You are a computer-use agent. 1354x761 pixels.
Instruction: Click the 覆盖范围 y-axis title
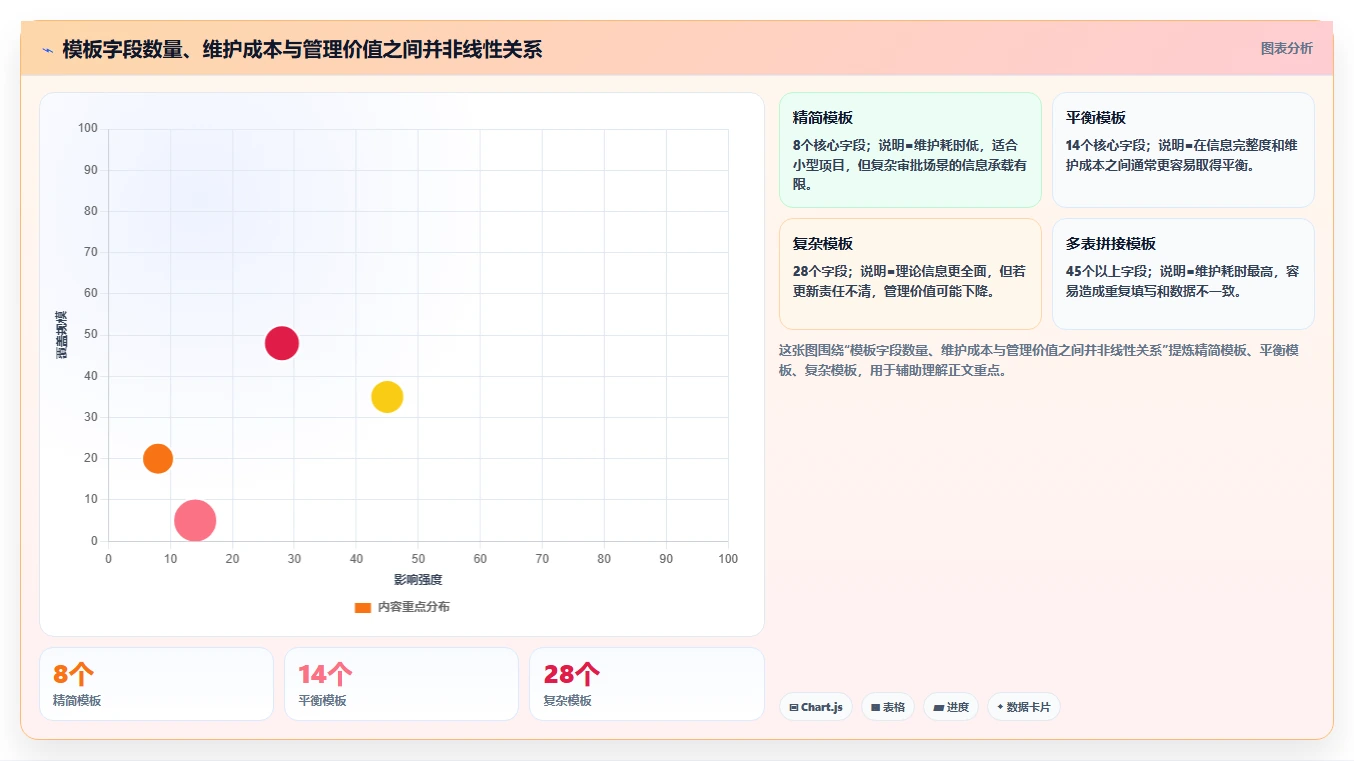coord(62,335)
